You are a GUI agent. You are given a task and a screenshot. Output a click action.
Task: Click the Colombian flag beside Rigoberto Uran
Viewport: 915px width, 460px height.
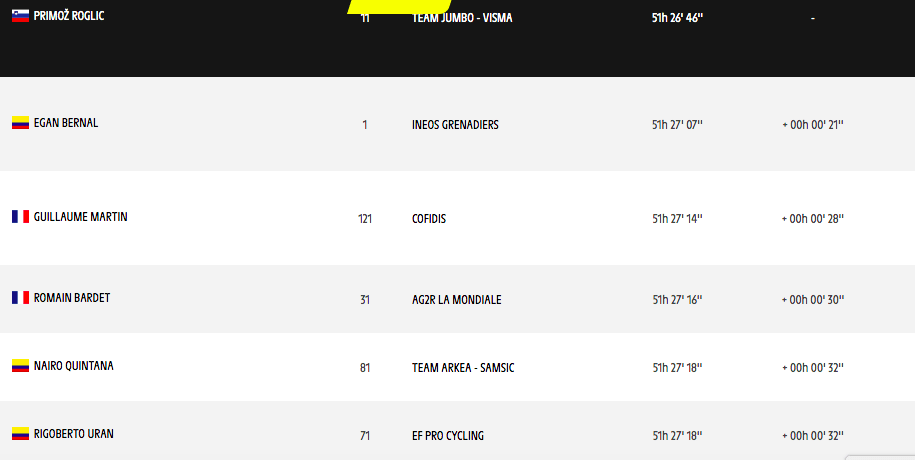coord(20,434)
